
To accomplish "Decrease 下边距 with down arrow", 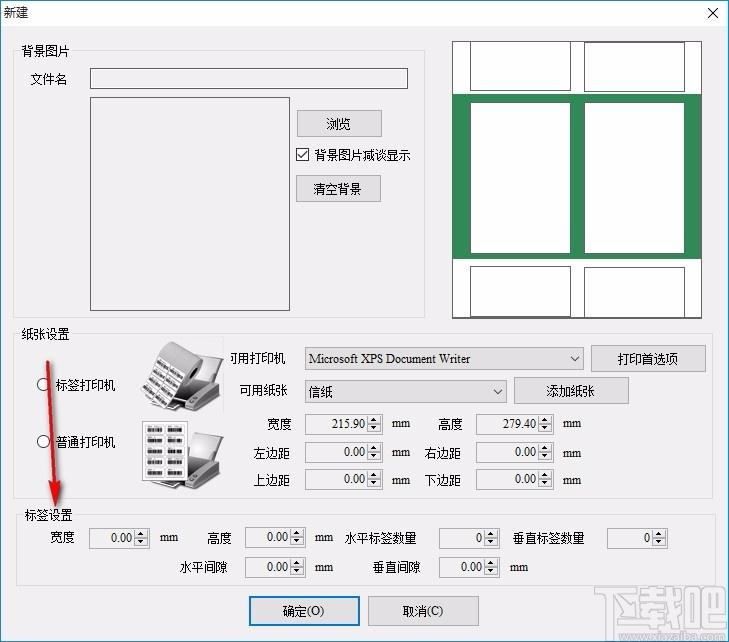I will (x=545, y=484).
